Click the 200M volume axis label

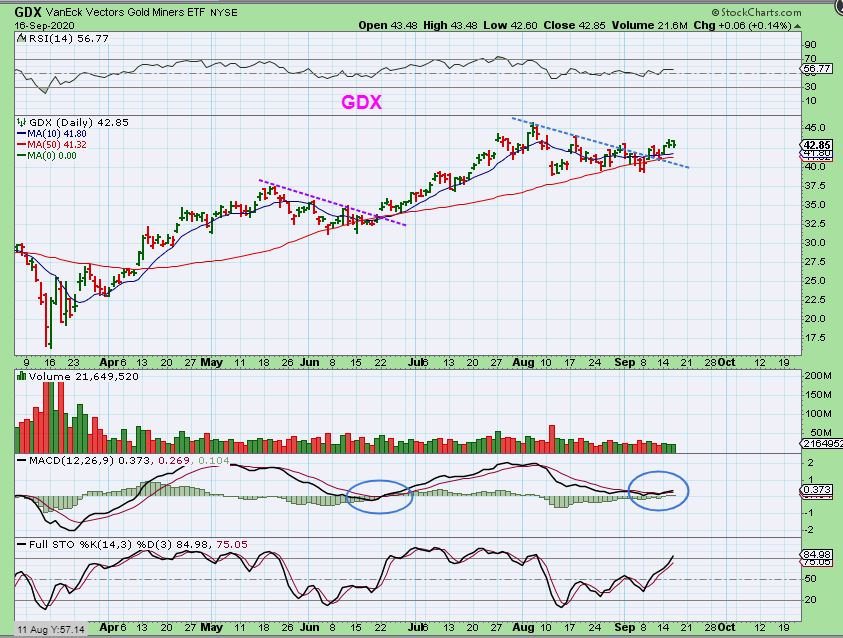818,376
